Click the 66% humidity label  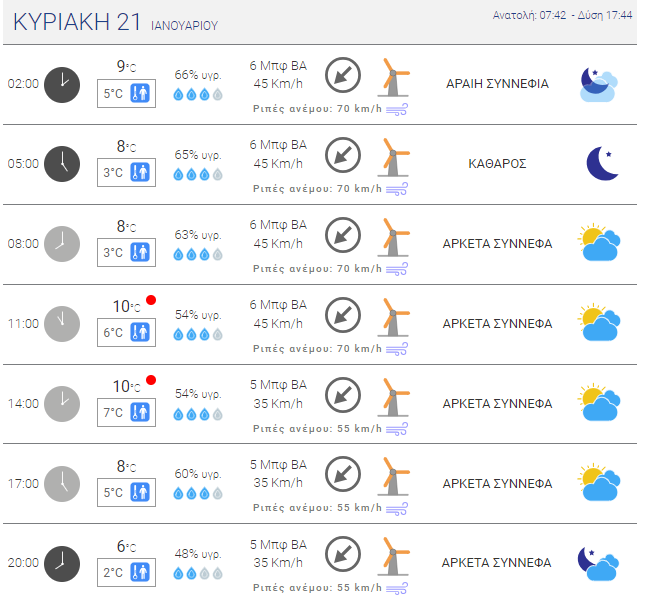[198, 75]
